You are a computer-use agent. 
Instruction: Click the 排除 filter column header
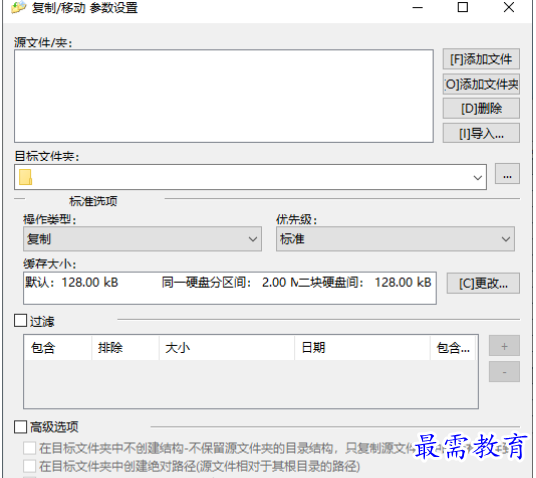tap(125, 348)
